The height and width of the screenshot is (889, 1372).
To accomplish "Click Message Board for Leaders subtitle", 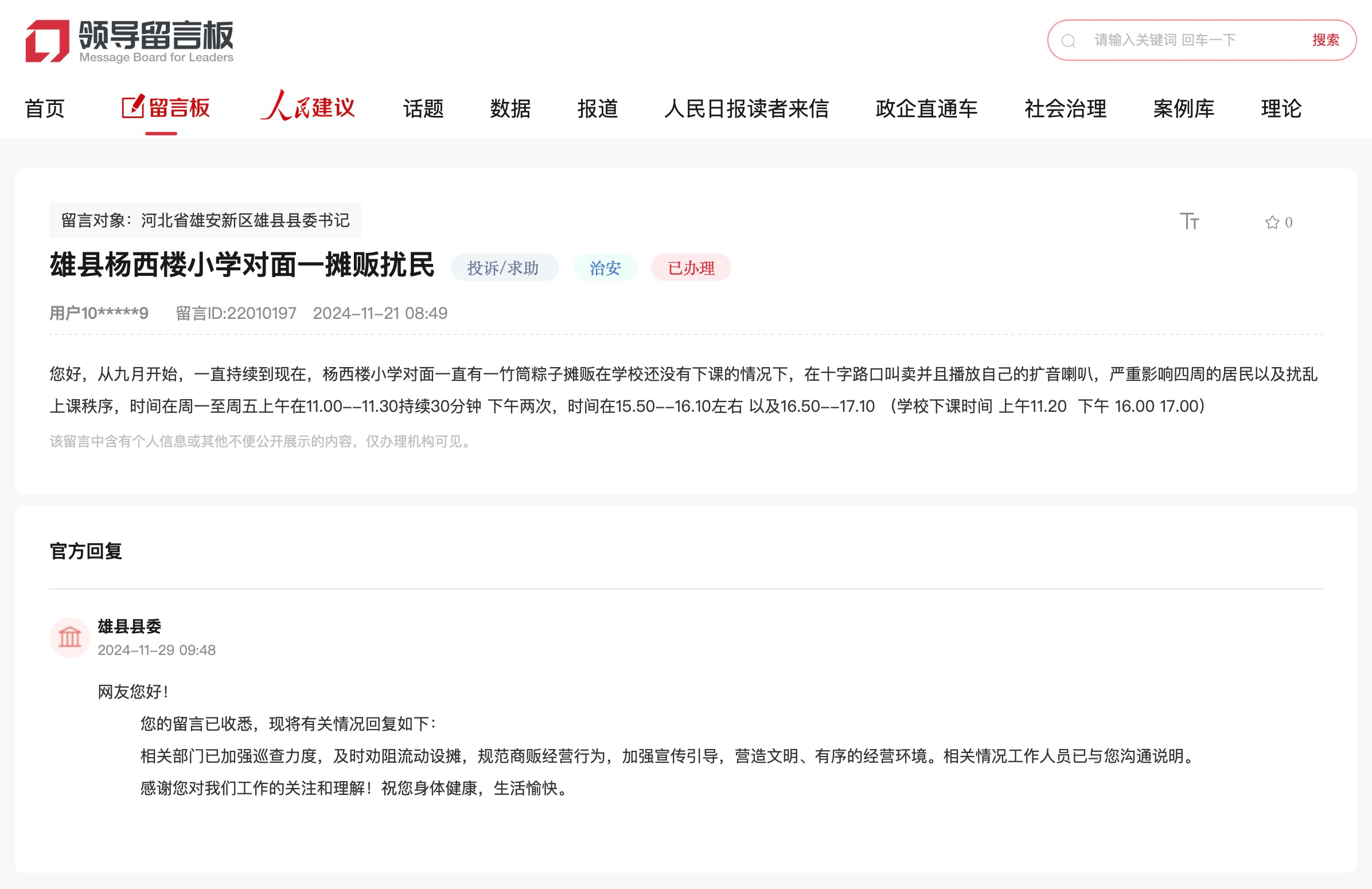I will coord(156,57).
